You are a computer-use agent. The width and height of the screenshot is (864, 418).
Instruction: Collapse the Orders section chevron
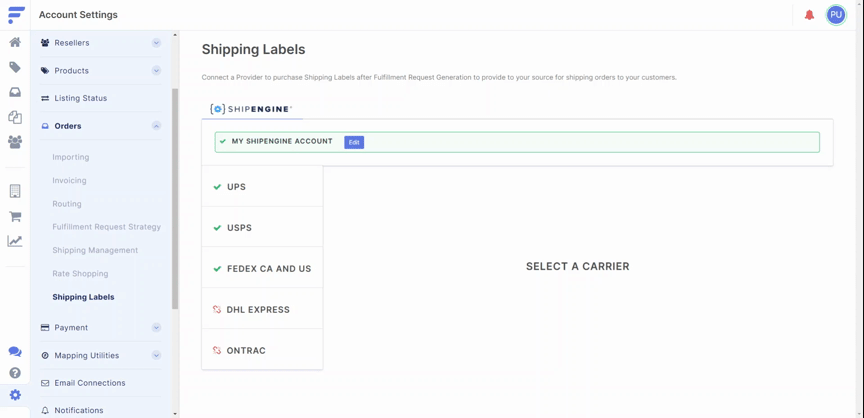tap(156, 126)
